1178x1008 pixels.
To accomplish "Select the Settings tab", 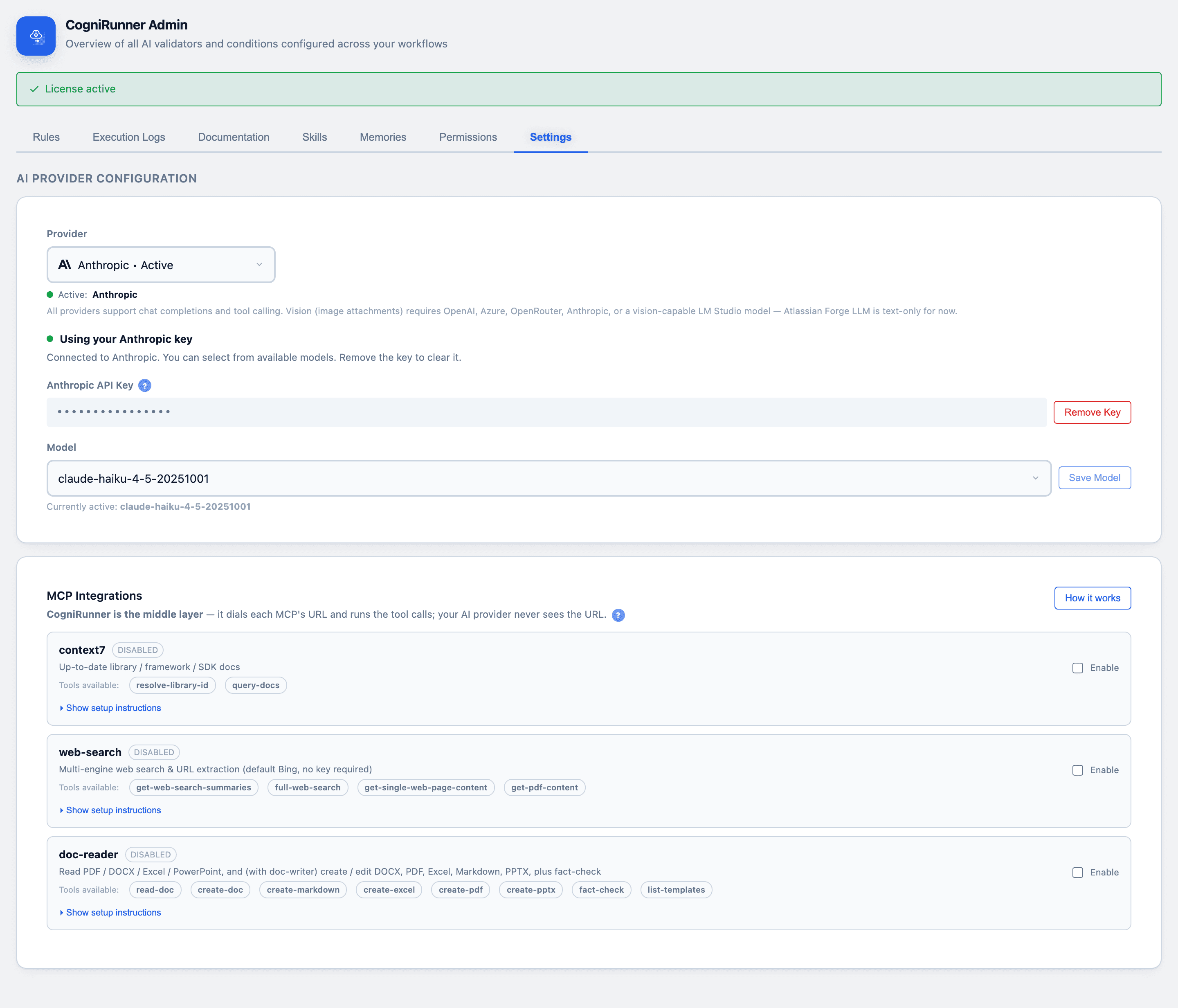I will 551,137.
